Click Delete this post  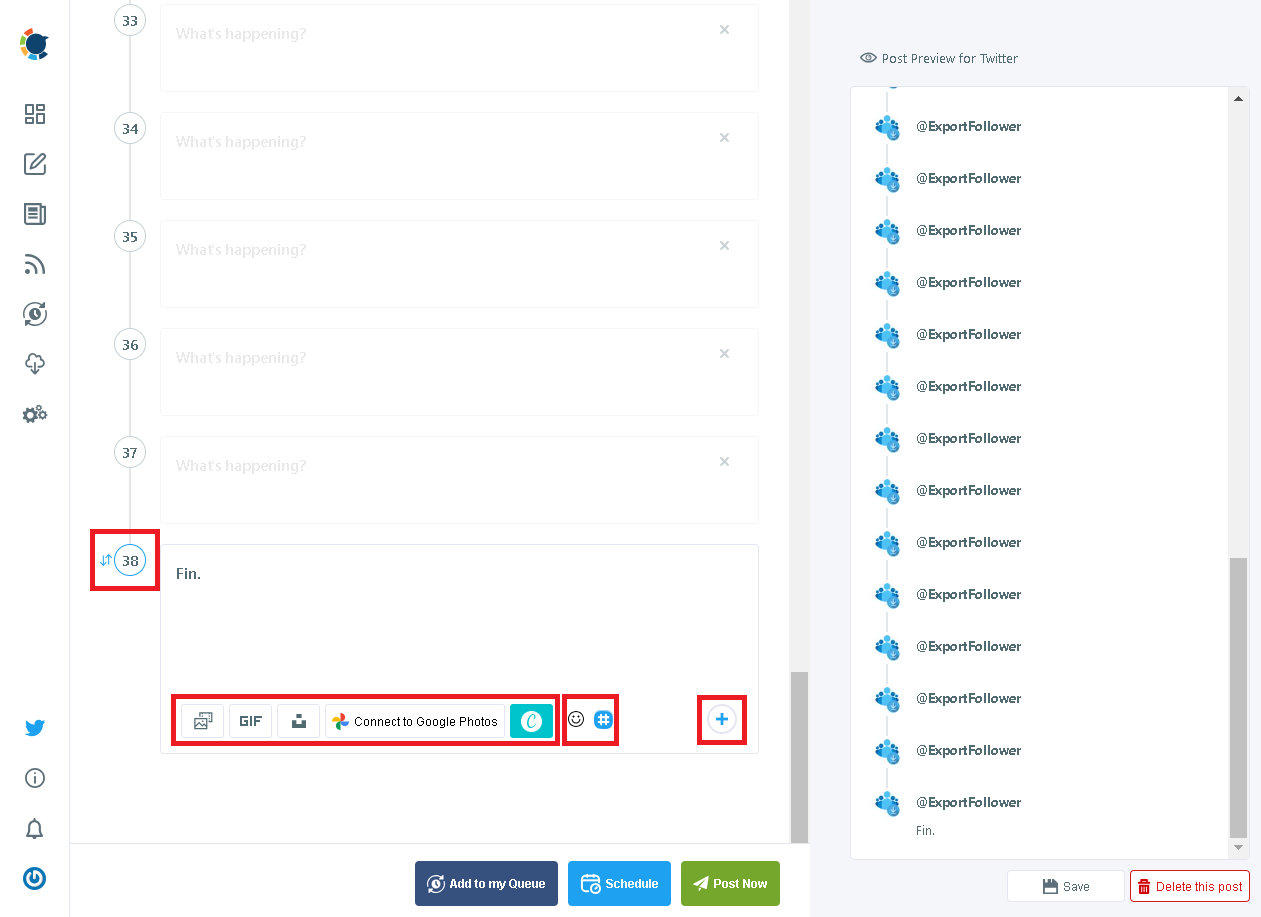point(1189,886)
